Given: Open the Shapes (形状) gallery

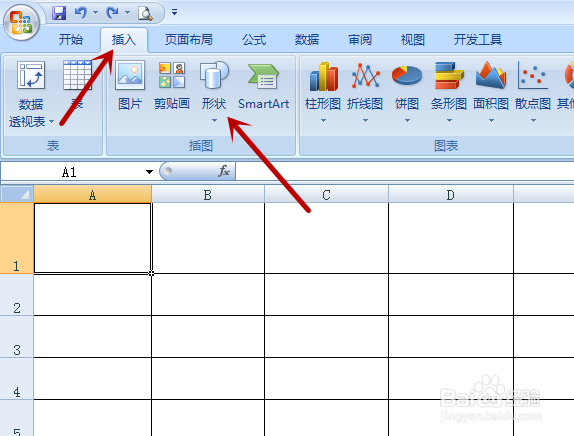Looking at the screenshot, I should (x=214, y=92).
